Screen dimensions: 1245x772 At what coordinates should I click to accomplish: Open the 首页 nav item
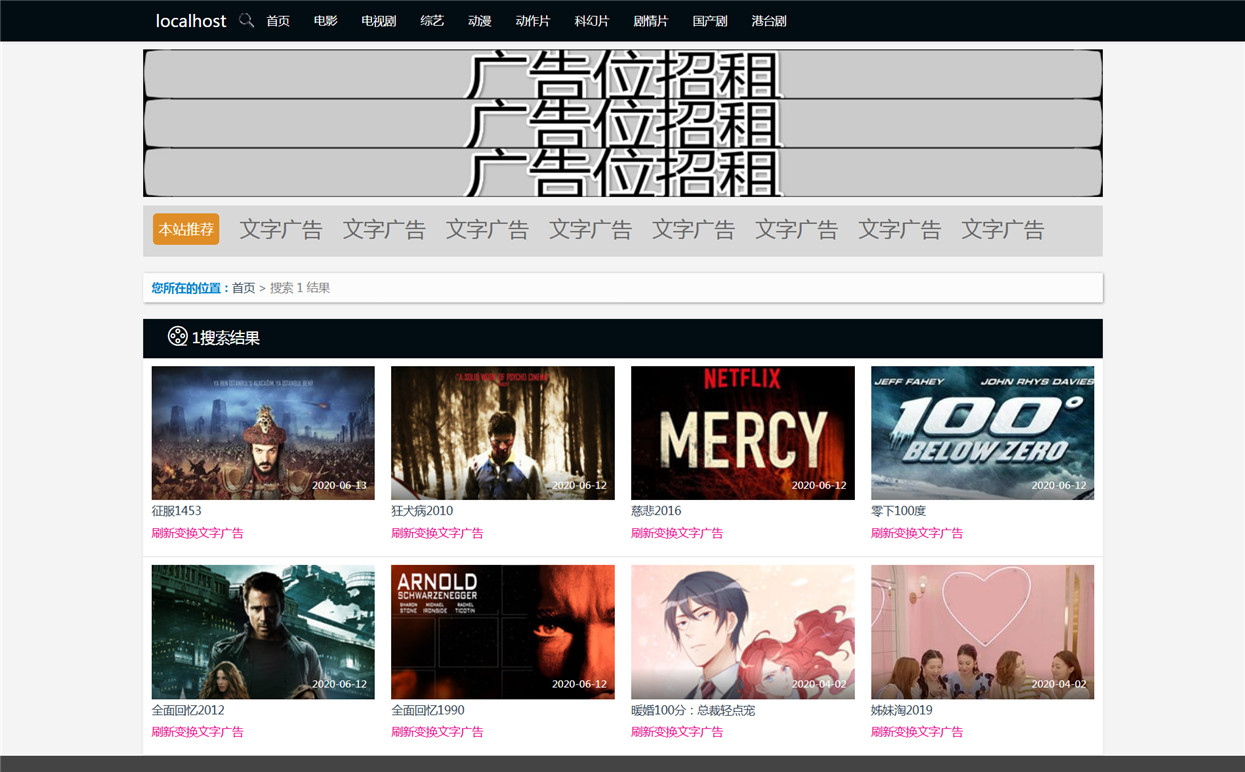(x=278, y=20)
